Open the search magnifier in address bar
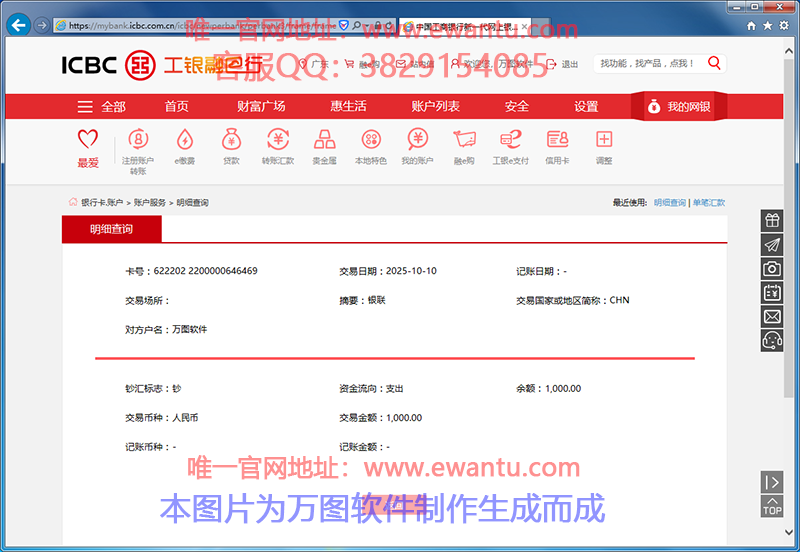The height and width of the screenshot is (552, 800). (357, 24)
